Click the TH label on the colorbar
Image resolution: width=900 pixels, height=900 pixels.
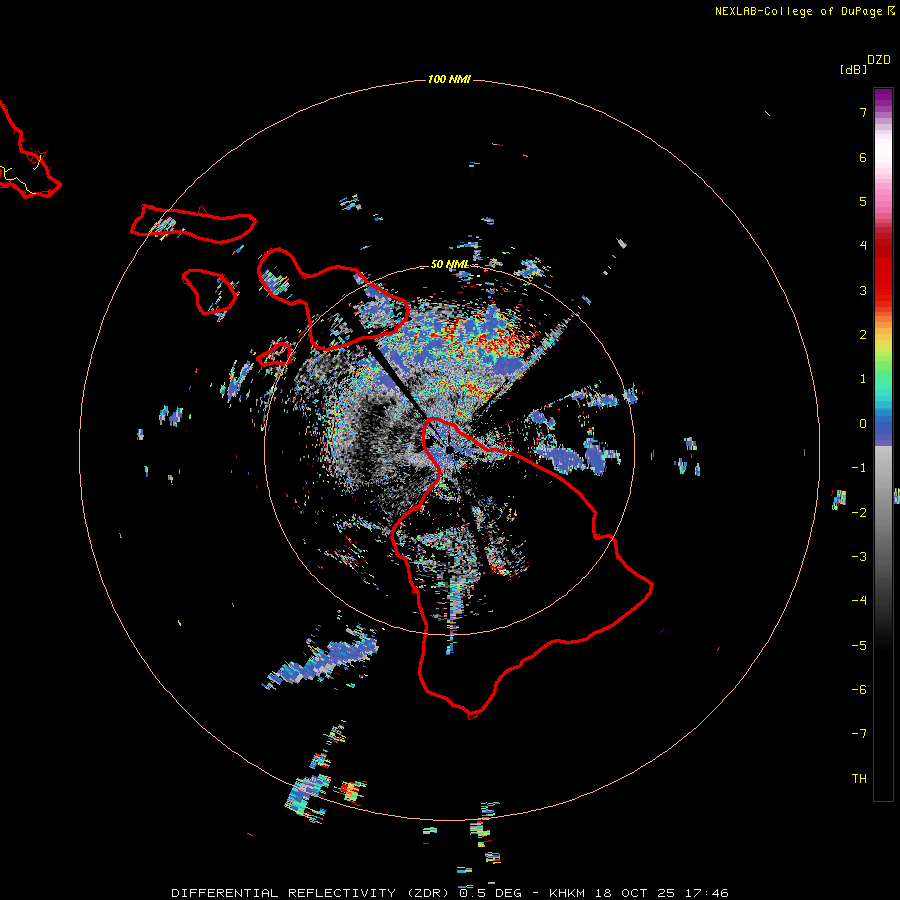pos(859,778)
